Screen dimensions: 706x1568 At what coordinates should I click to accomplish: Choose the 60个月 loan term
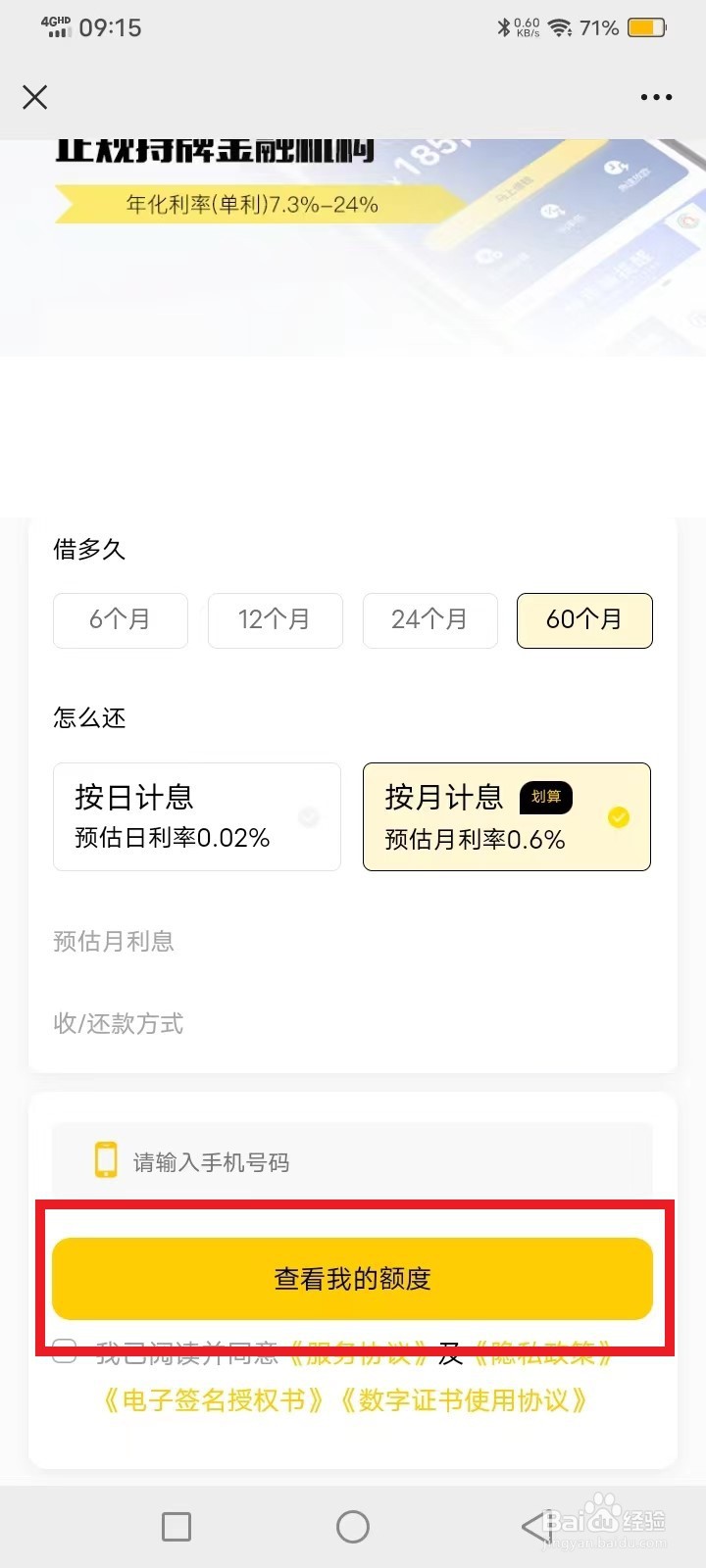[584, 620]
